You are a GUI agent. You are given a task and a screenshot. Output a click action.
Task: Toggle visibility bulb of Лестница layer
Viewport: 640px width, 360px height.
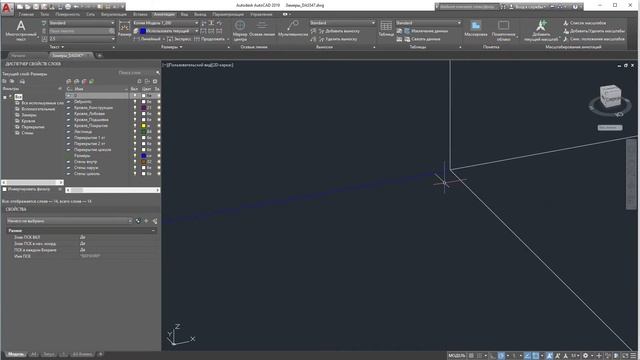click(x=135, y=132)
